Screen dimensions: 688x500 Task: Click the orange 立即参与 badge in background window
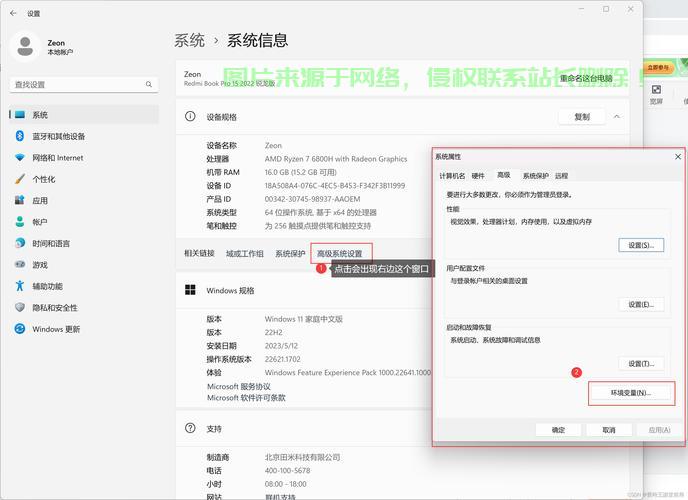tap(658, 68)
